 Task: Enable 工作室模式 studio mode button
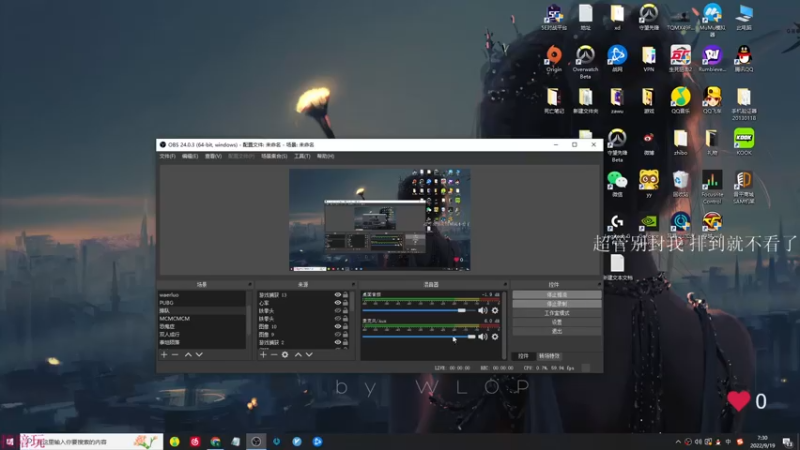[557, 313]
